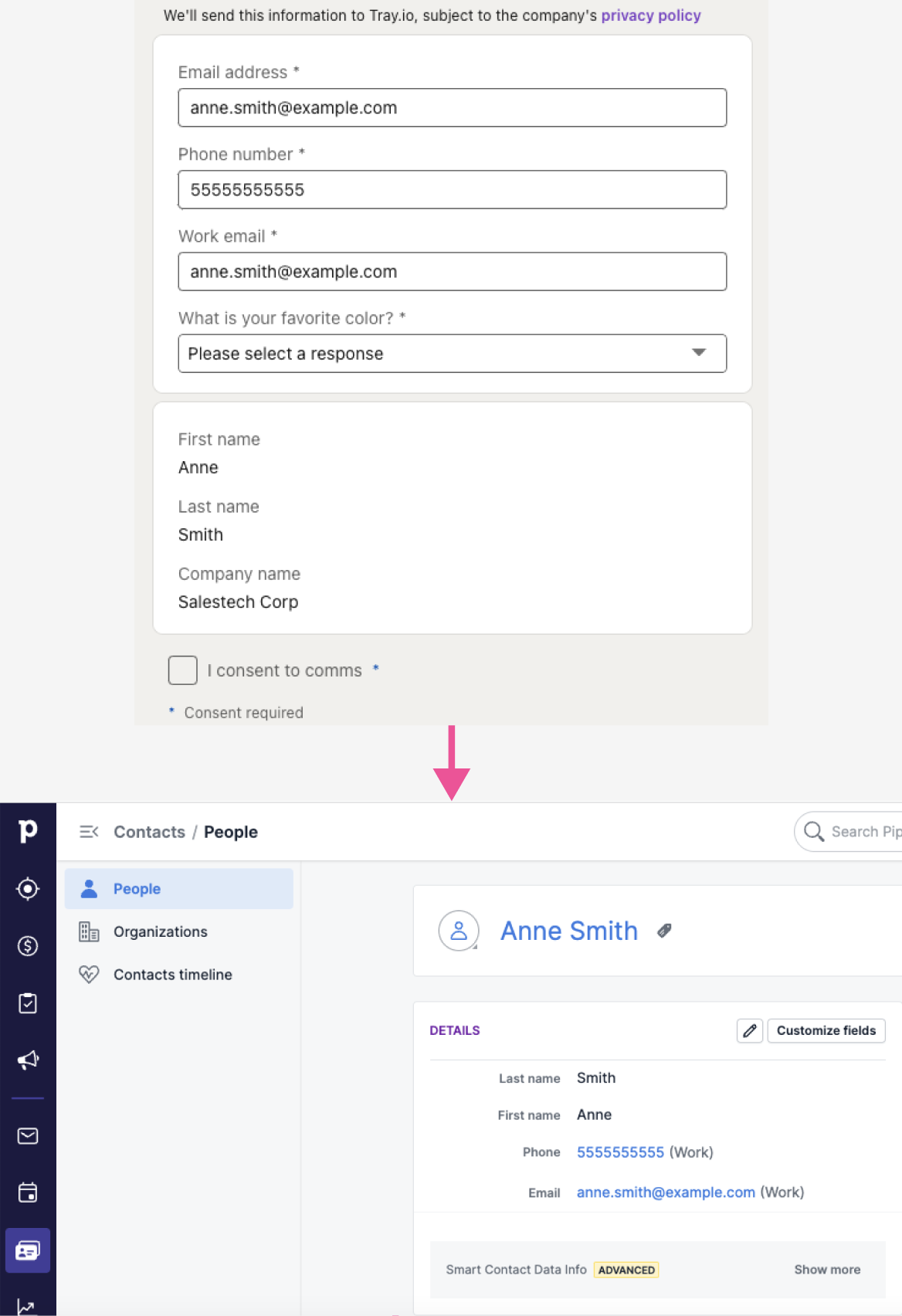The height and width of the screenshot is (1316, 902).
Task: Collapse the sidebar navigation menu
Action: tap(89, 832)
